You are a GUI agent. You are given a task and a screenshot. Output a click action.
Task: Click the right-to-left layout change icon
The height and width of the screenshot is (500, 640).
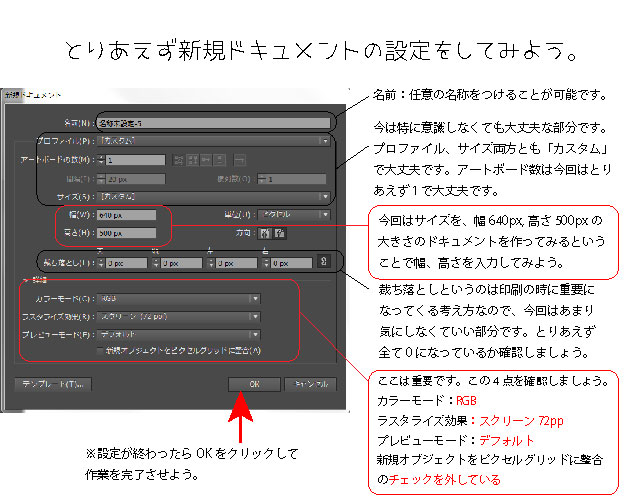click(240, 160)
